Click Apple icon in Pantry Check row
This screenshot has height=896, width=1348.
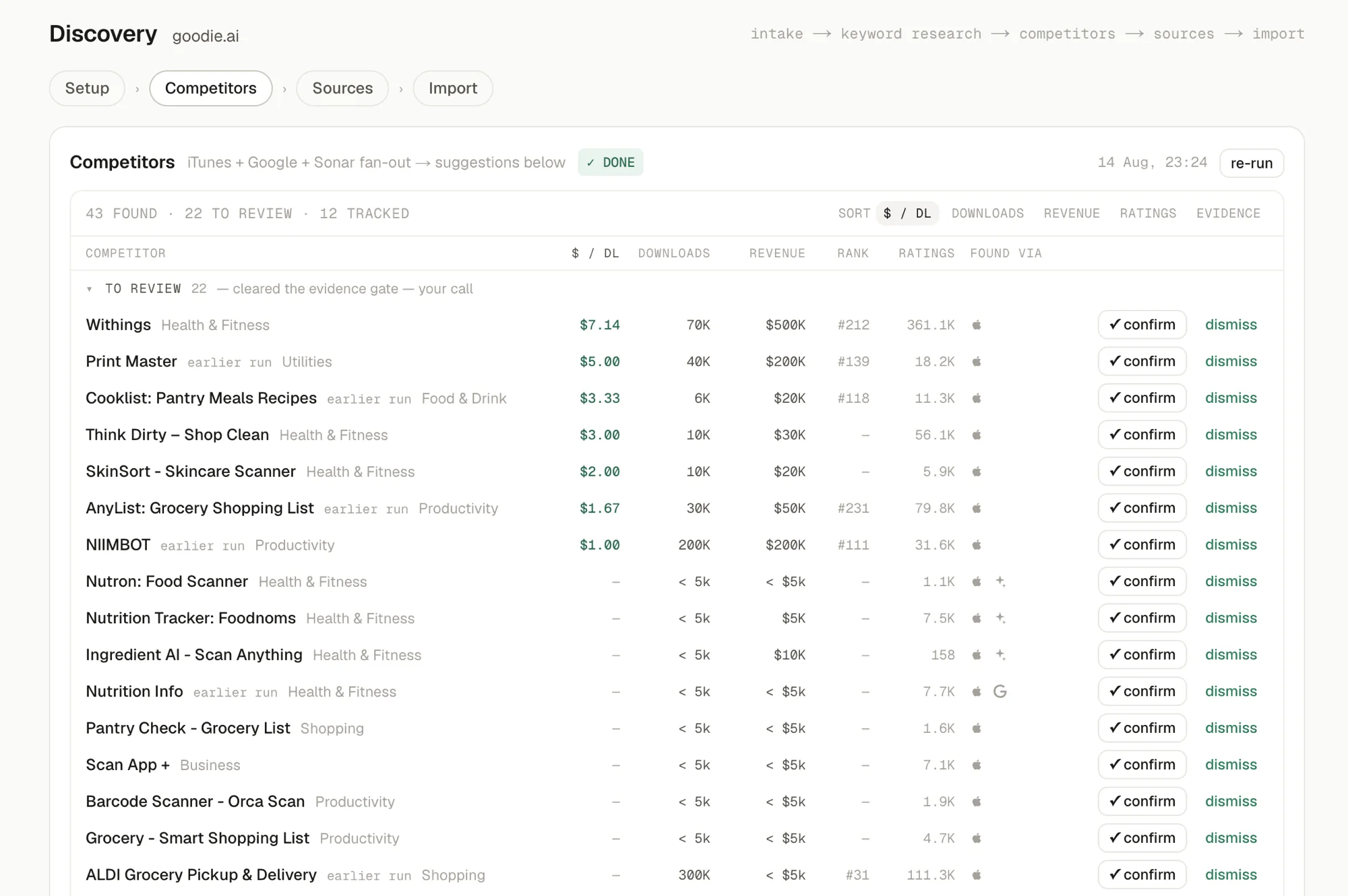(x=977, y=728)
